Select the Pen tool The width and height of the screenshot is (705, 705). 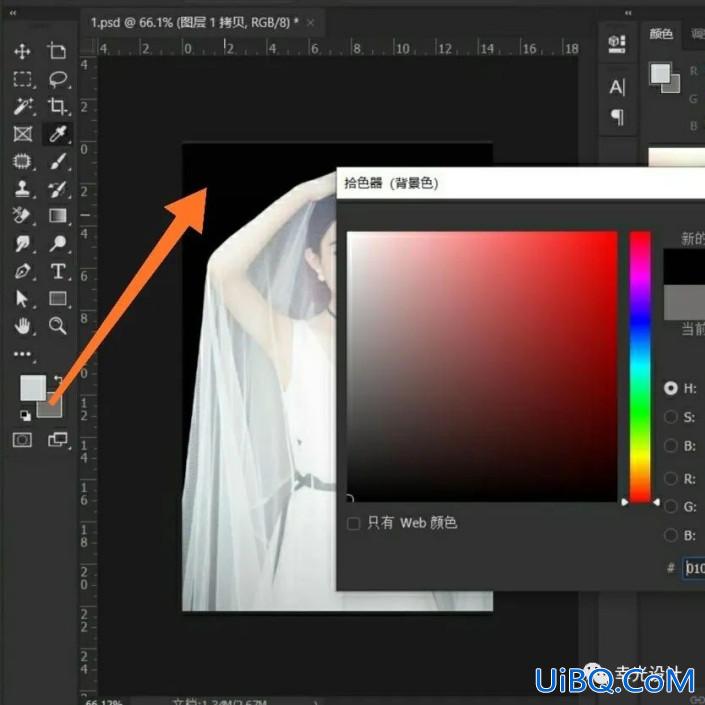pos(22,271)
